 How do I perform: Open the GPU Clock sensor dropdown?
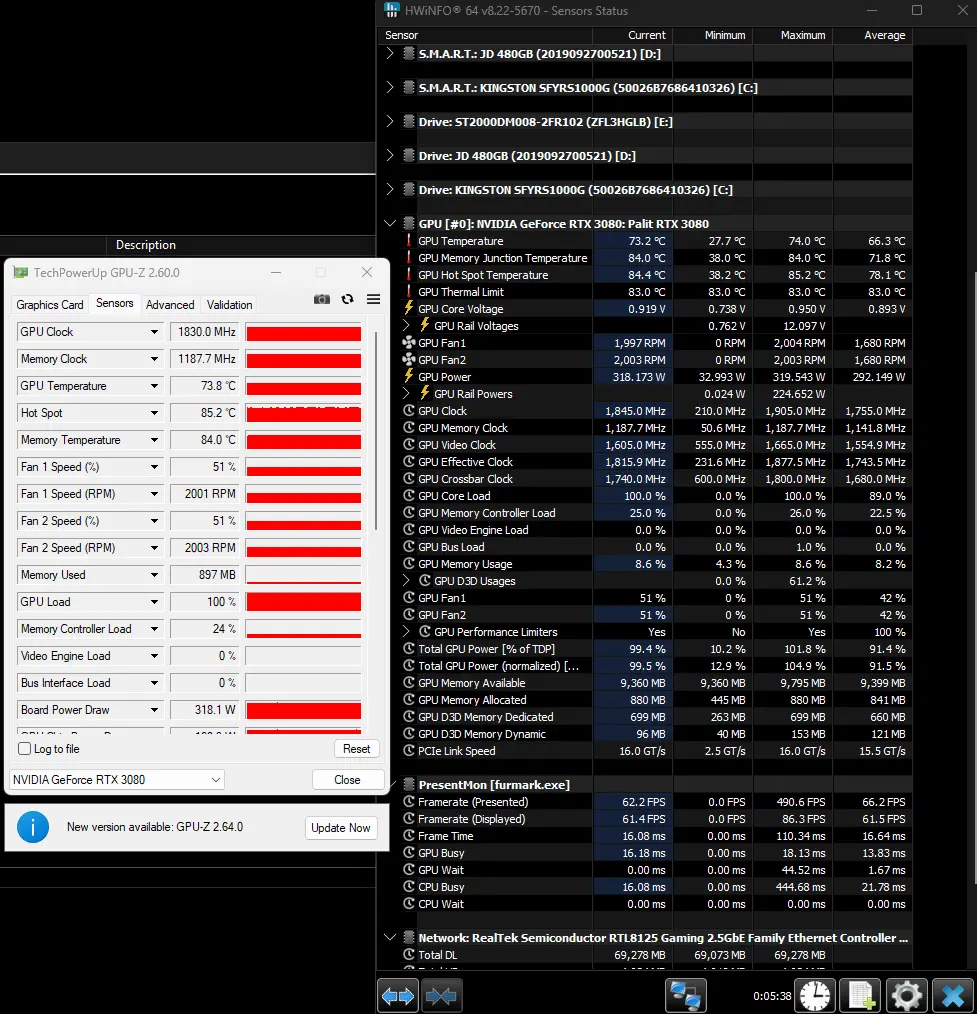154,332
